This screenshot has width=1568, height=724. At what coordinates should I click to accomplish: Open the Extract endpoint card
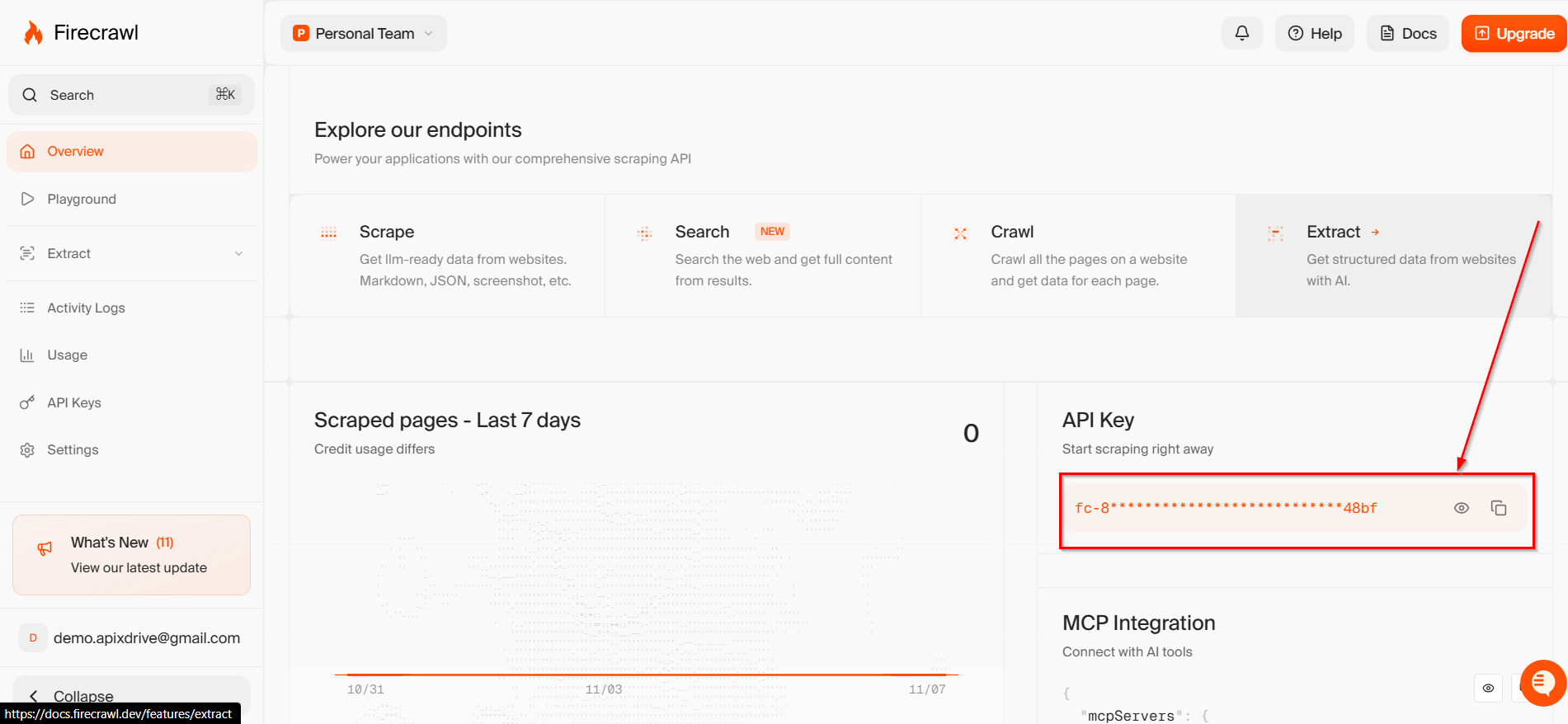coord(1394,256)
